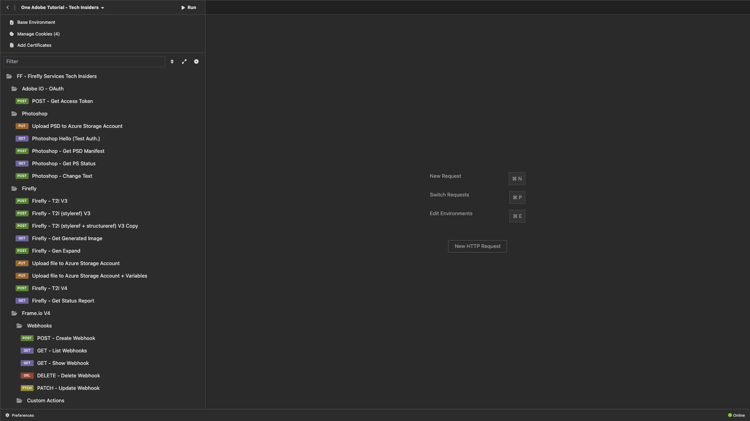Run the collection
The height and width of the screenshot is (421, 750).
point(189,8)
